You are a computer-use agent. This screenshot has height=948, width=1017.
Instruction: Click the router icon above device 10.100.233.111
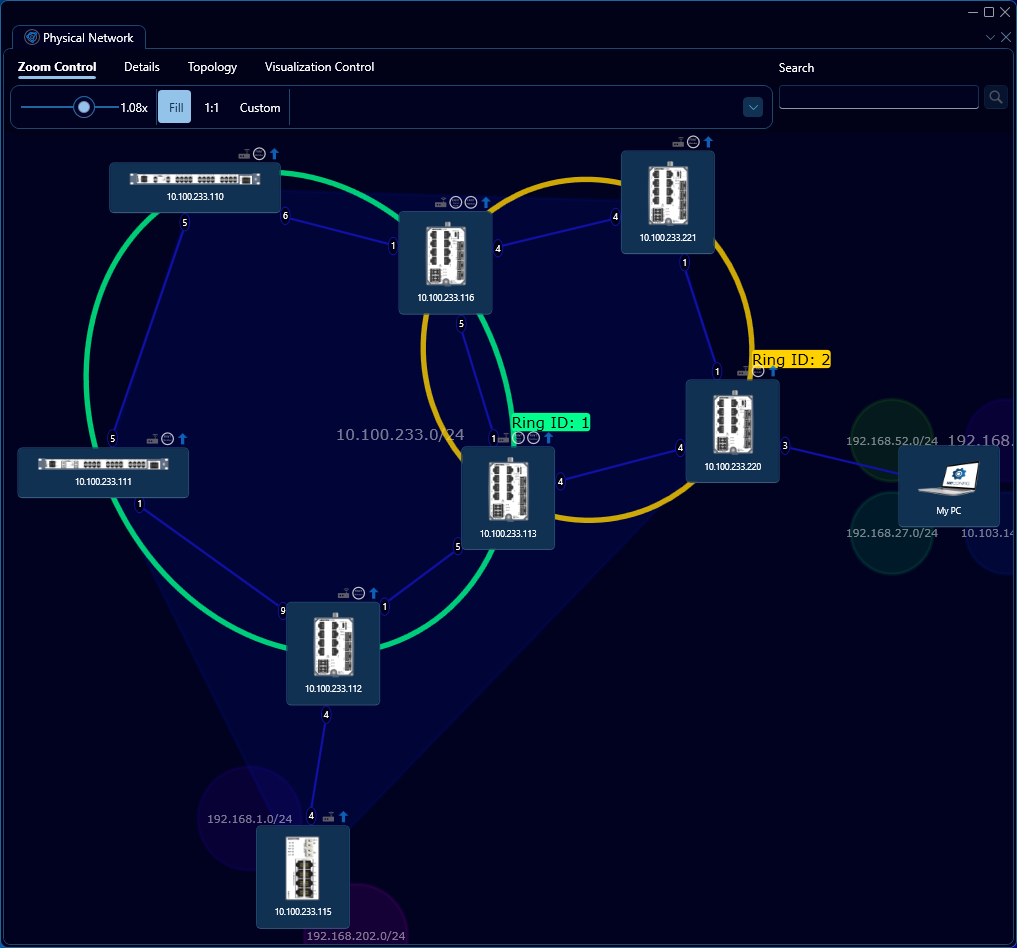[x=152, y=440]
